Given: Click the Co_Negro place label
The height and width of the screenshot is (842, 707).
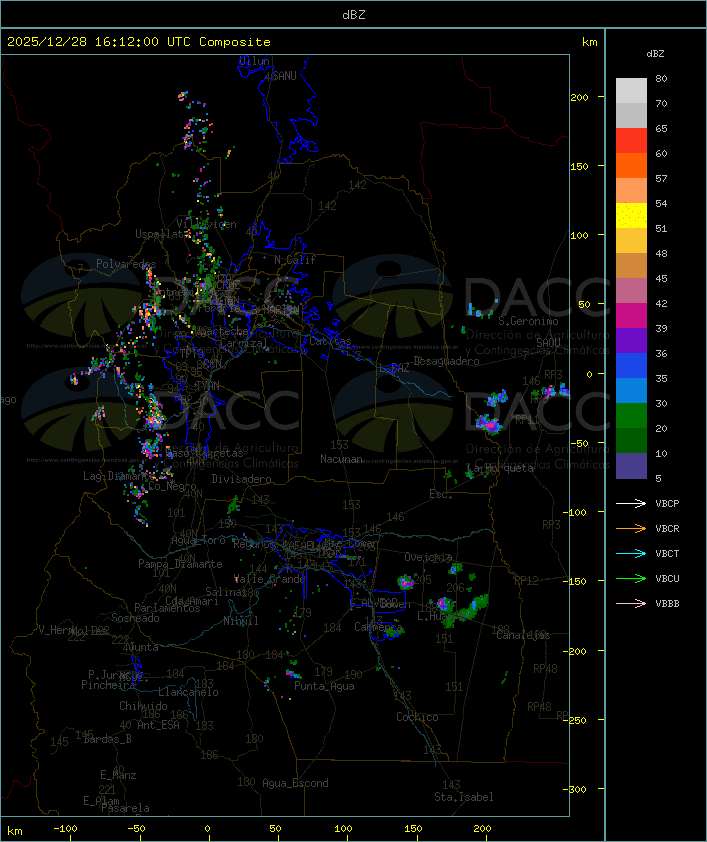Looking at the screenshot, I should [x=172, y=486].
